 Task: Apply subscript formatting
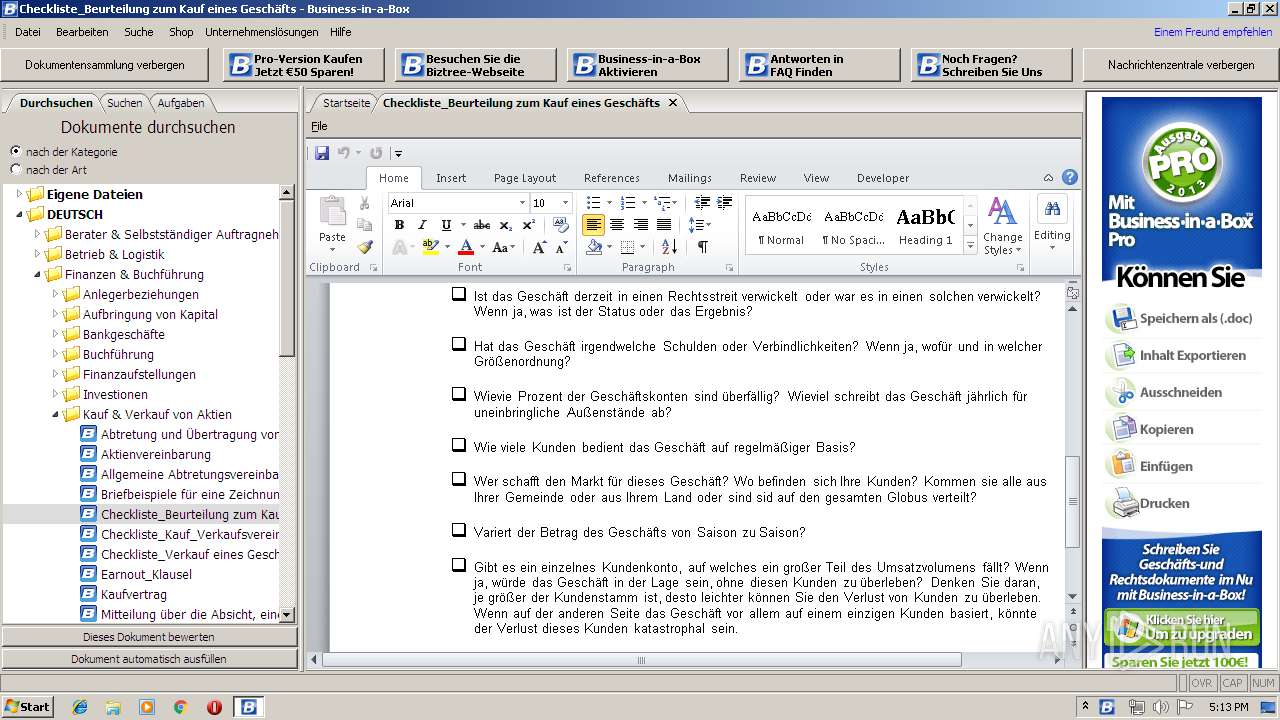(505, 225)
